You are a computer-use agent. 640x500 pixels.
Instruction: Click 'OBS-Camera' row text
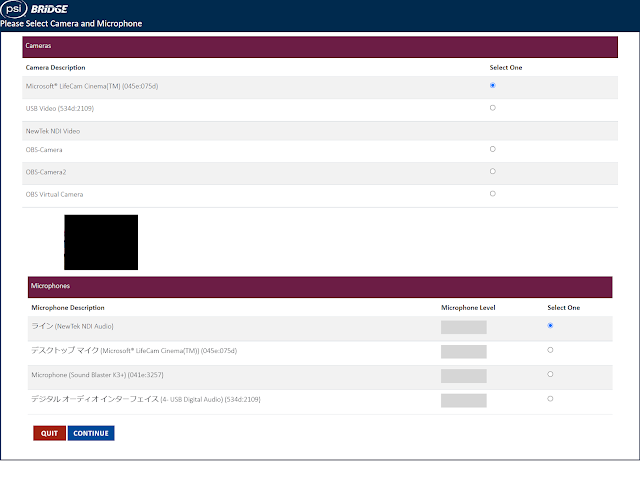(44, 150)
